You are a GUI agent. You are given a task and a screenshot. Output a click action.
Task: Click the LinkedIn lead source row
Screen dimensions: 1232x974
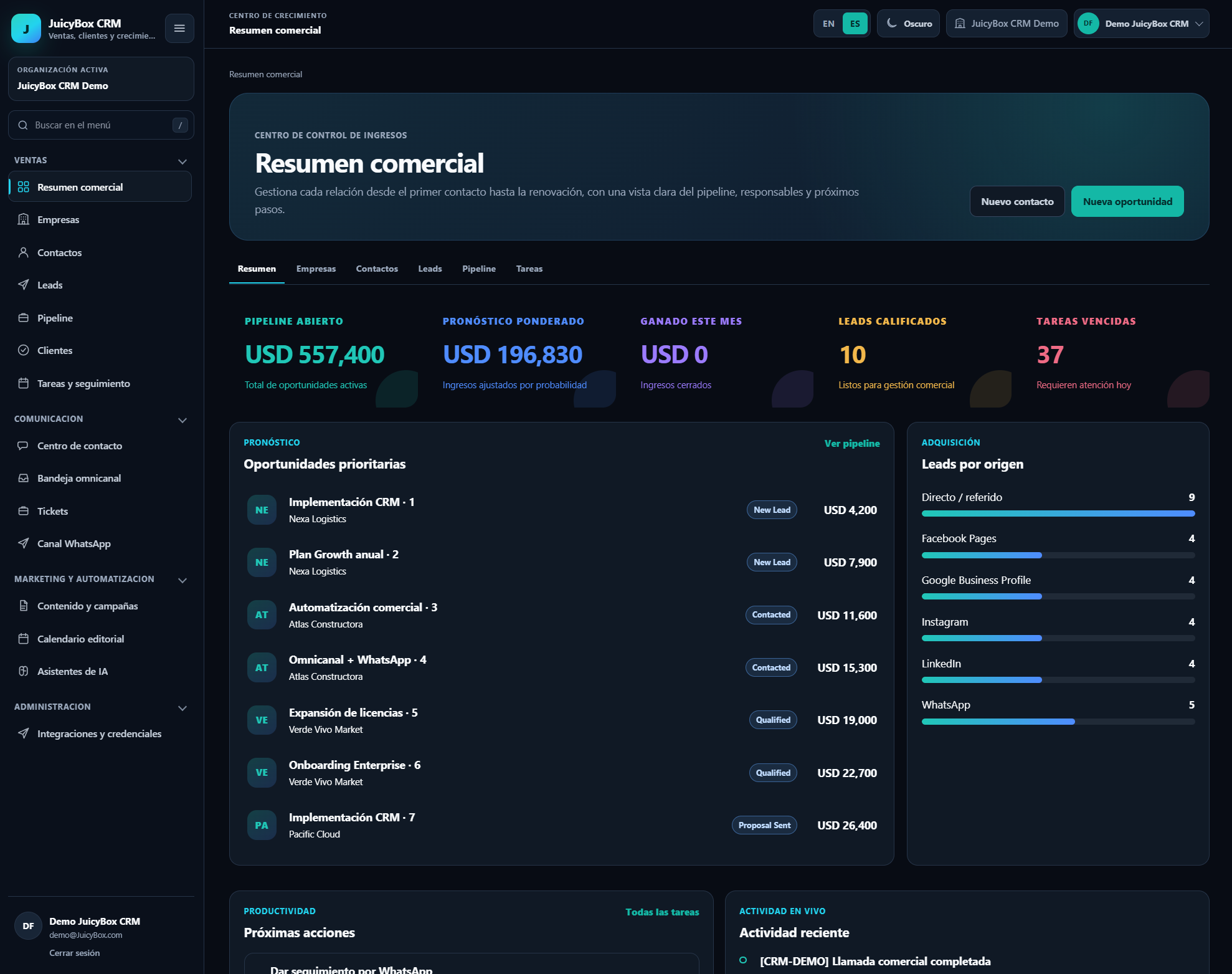pos(1058,671)
